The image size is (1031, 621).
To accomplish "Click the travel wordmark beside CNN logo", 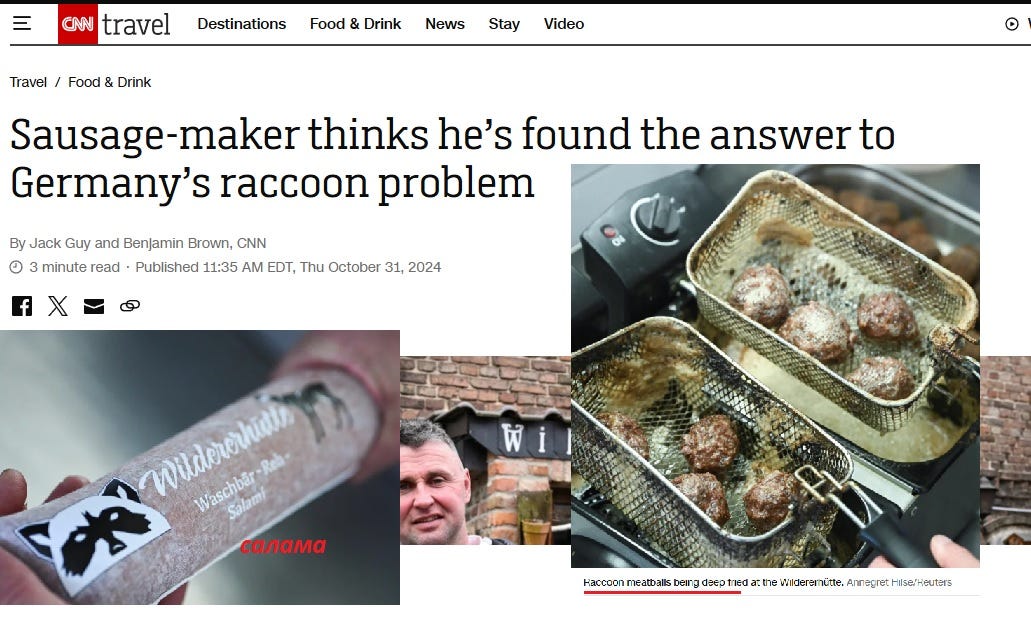I will coord(136,25).
